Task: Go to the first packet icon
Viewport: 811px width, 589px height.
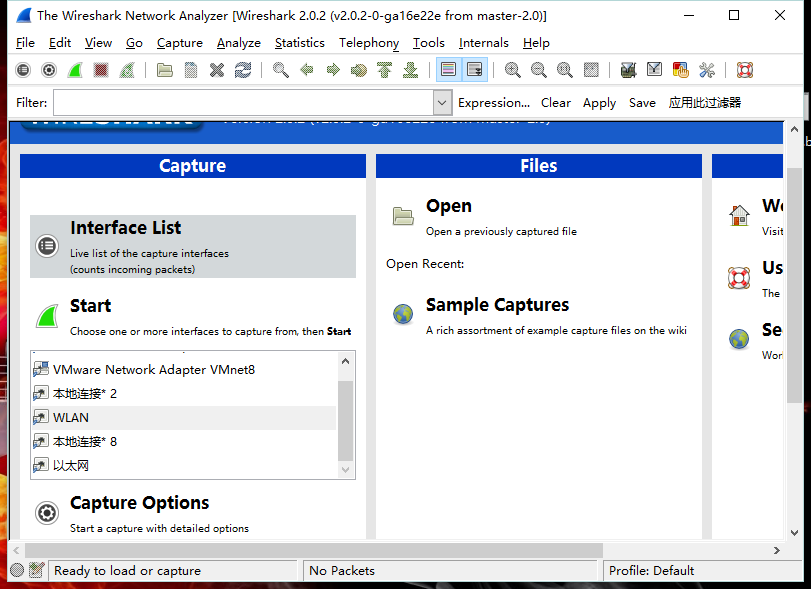Action: (384, 70)
